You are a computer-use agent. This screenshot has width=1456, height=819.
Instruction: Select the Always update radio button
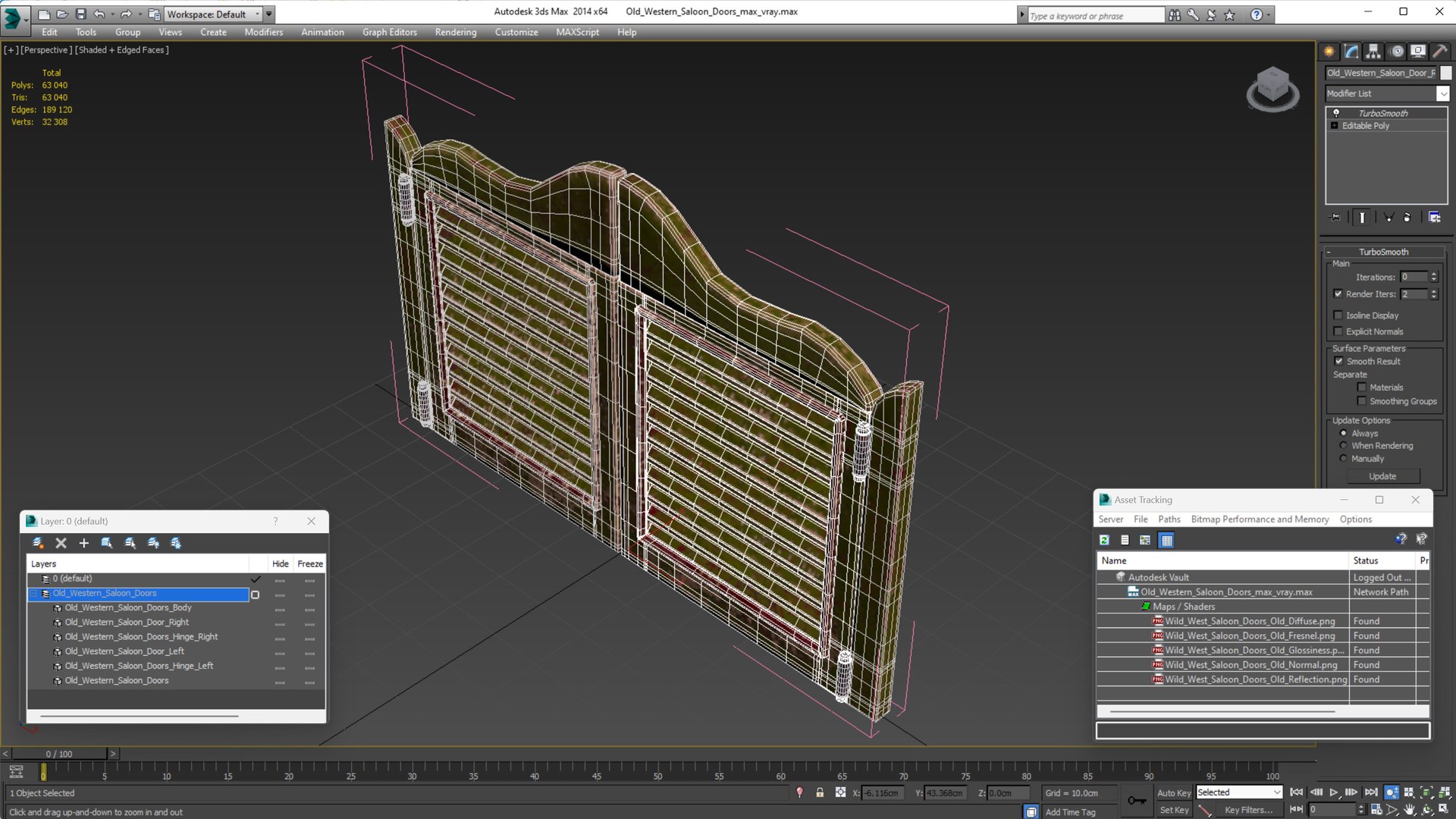click(x=1343, y=433)
